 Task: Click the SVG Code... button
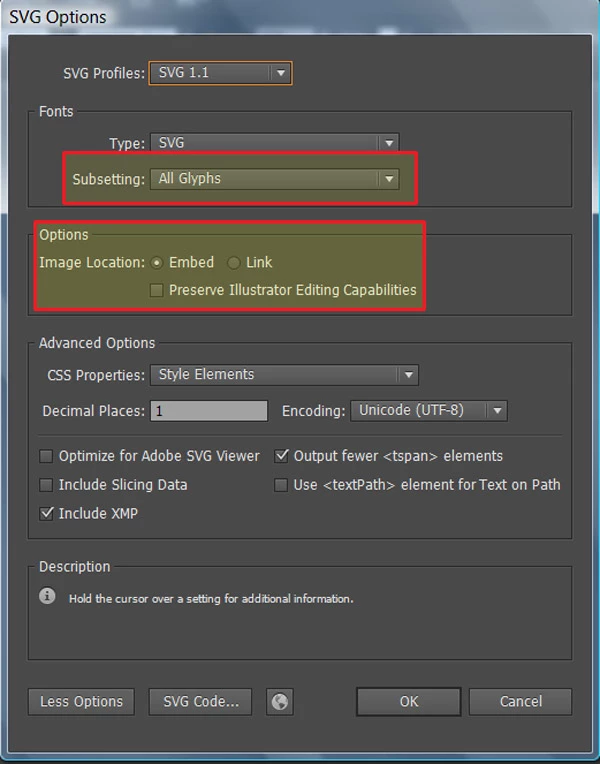pos(200,702)
